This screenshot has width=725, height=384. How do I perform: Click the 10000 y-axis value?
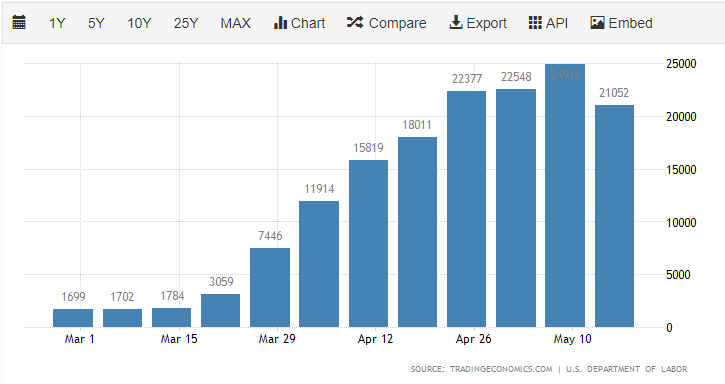pos(681,223)
